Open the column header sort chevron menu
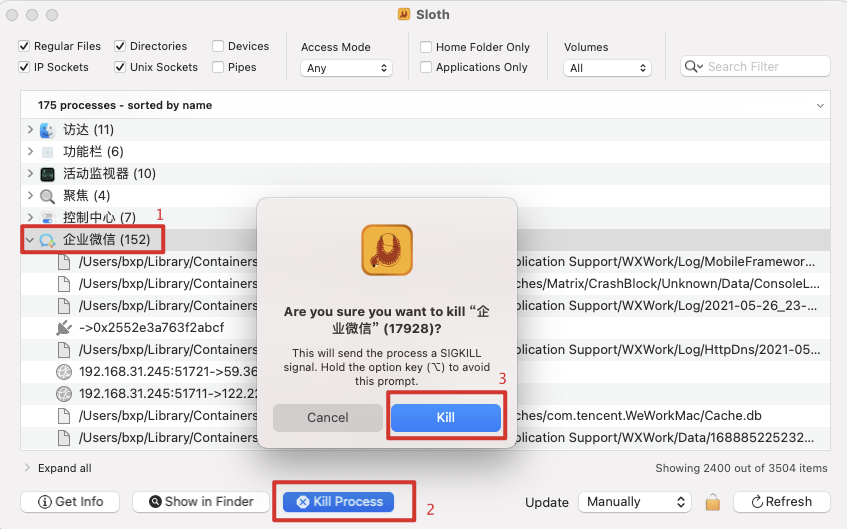Image resolution: width=847 pixels, height=529 pixels. click(820, 106)
